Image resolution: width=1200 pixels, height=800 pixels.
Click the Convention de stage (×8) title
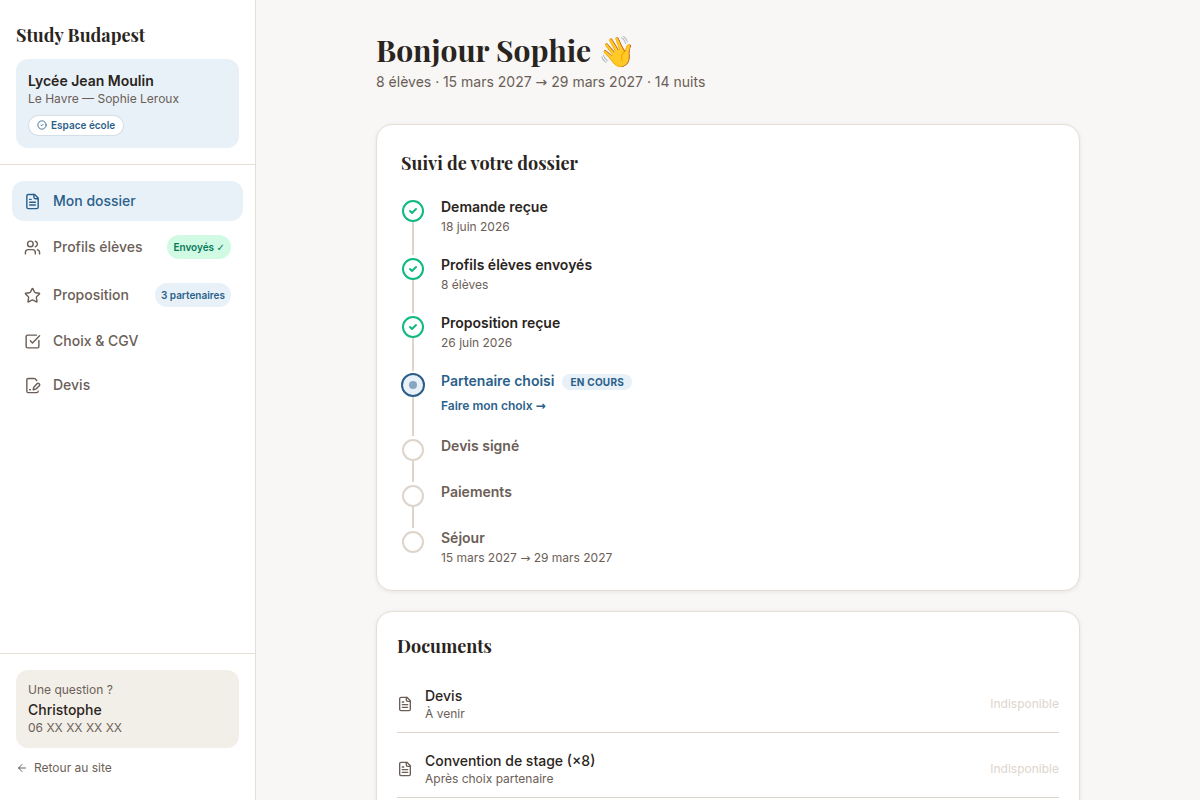510,761
